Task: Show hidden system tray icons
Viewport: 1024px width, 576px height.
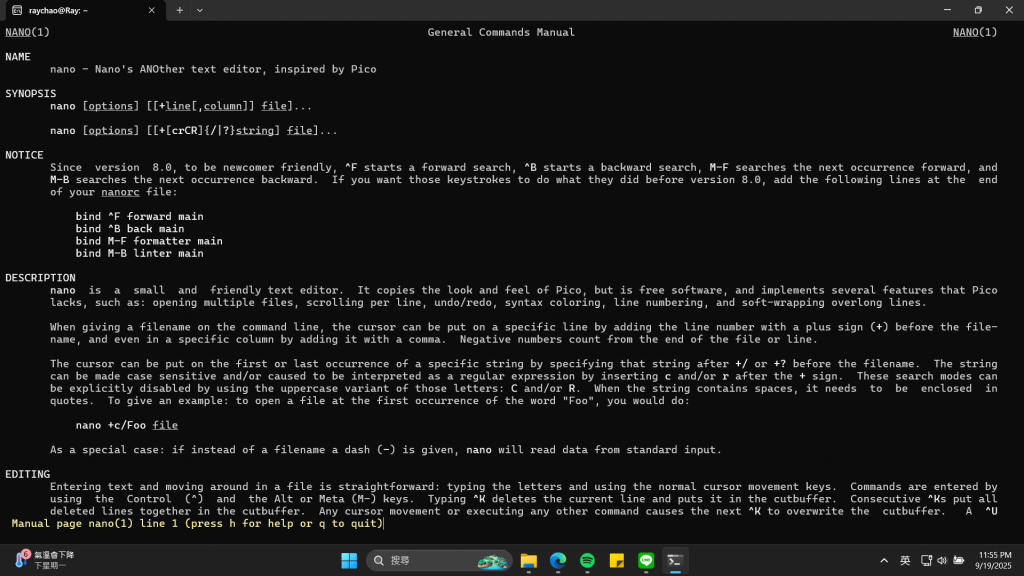Action: [884, 560]
